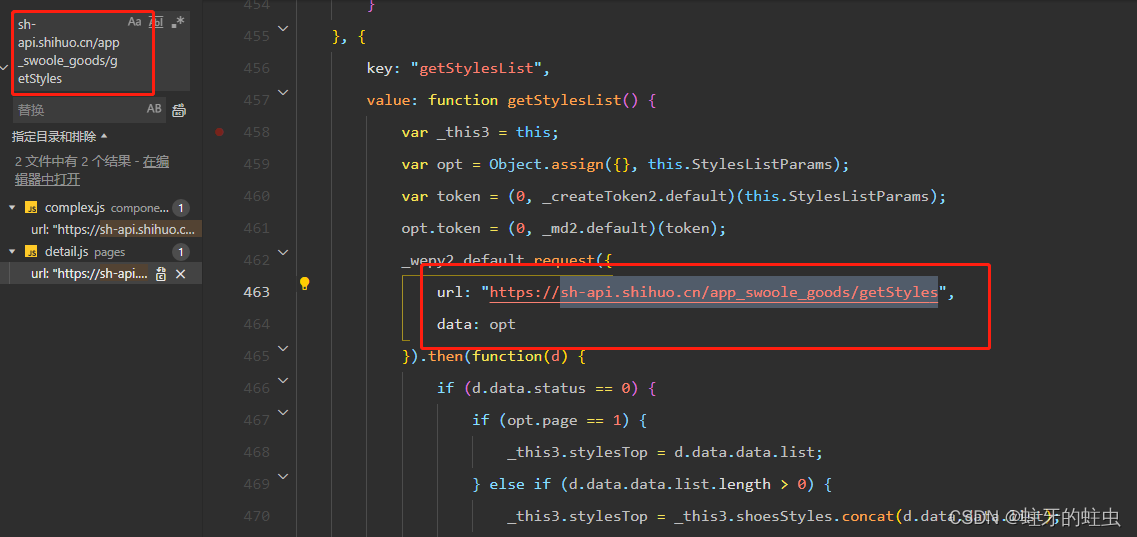Click the lightbulb code action icon on line 463
1137x537 pixels.
point(305,283)
